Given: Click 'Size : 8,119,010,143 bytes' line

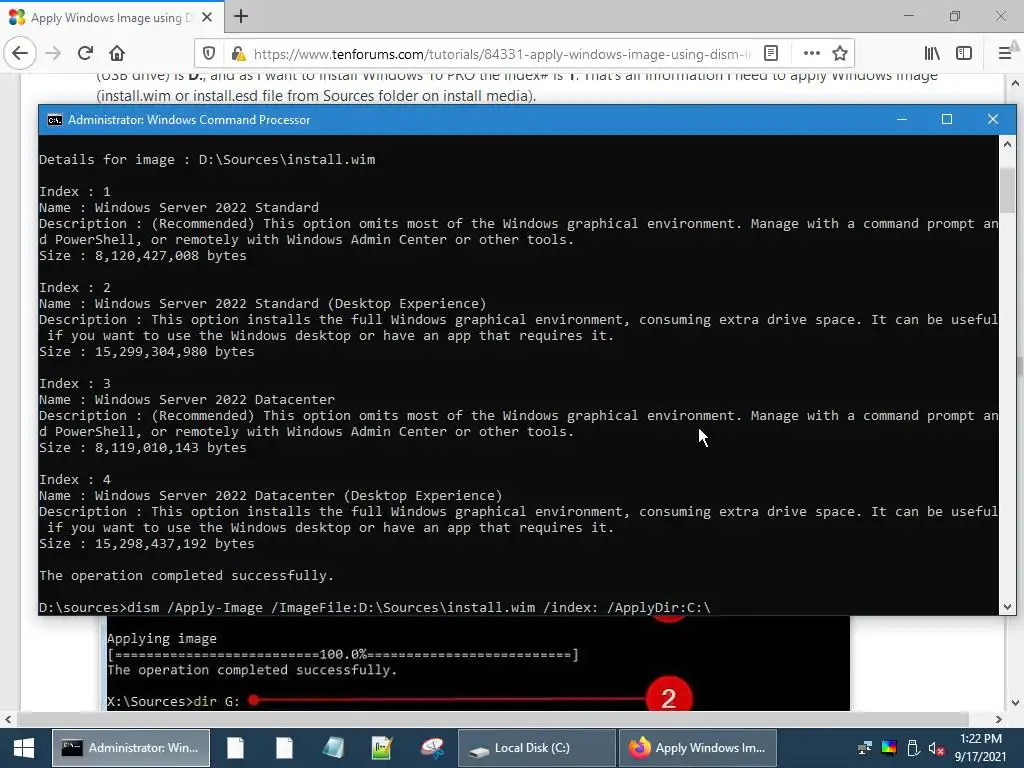Looking at the screenshot, I should coord(142,447).
